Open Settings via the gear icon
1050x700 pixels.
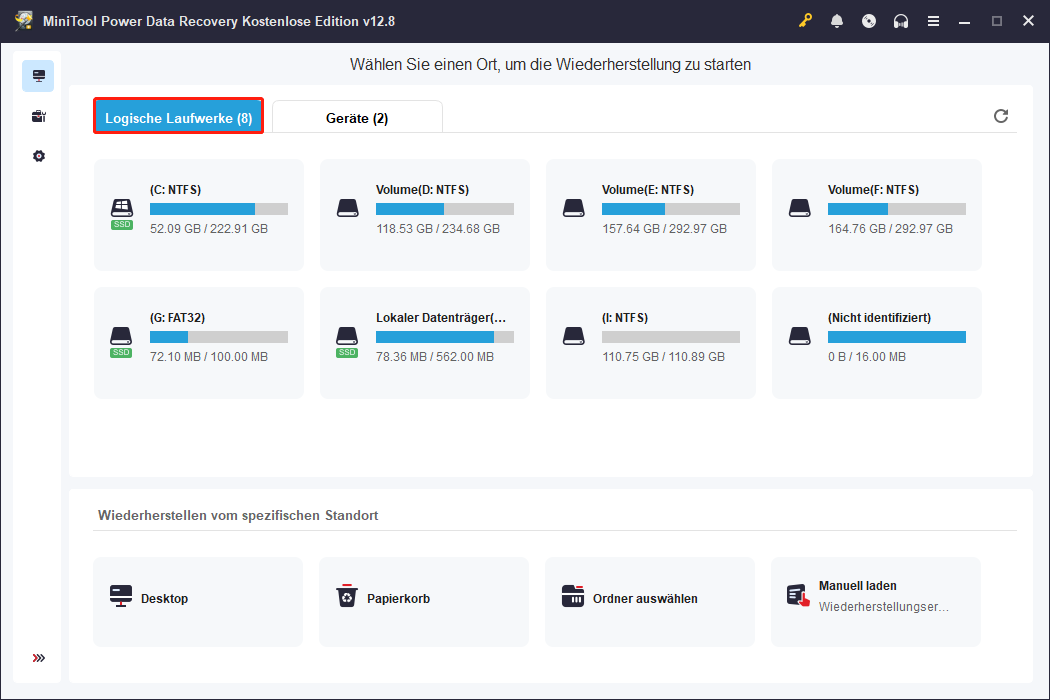point(38,155)
